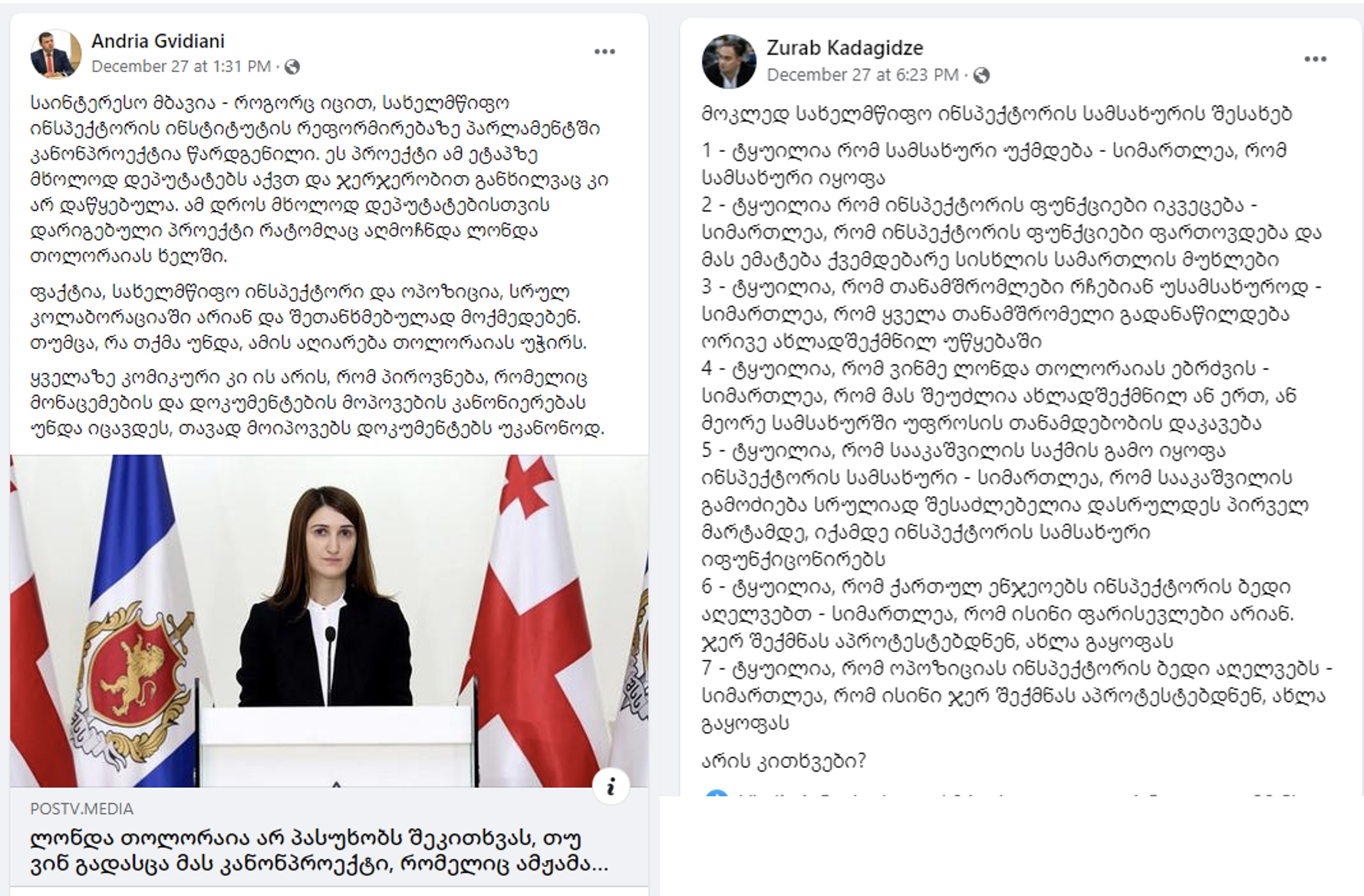This screenshot has height=896, width=1364.
Task: Open Zurab Kadagidze's profile picture
Action: (x=729, y=61)
